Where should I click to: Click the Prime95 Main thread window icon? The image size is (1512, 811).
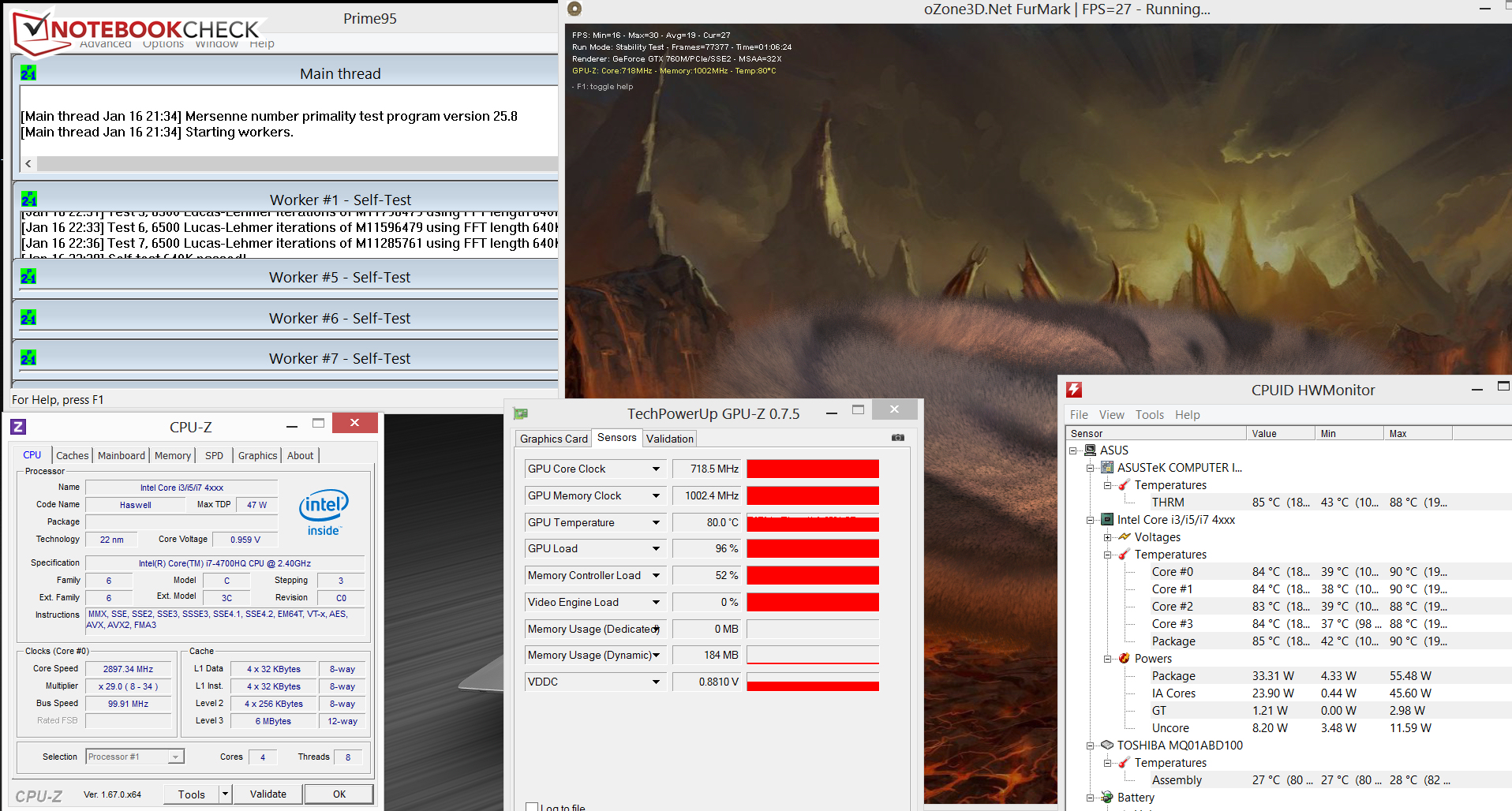[x=28, y=73]
